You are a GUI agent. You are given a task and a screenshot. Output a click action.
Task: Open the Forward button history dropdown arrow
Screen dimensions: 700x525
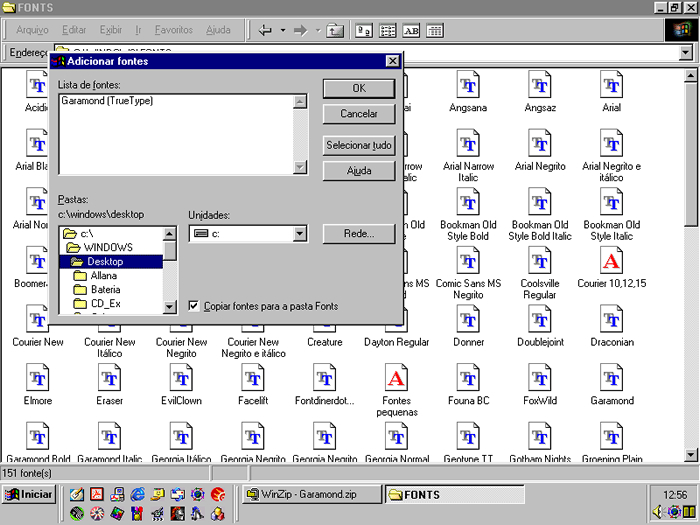[318, 30]
